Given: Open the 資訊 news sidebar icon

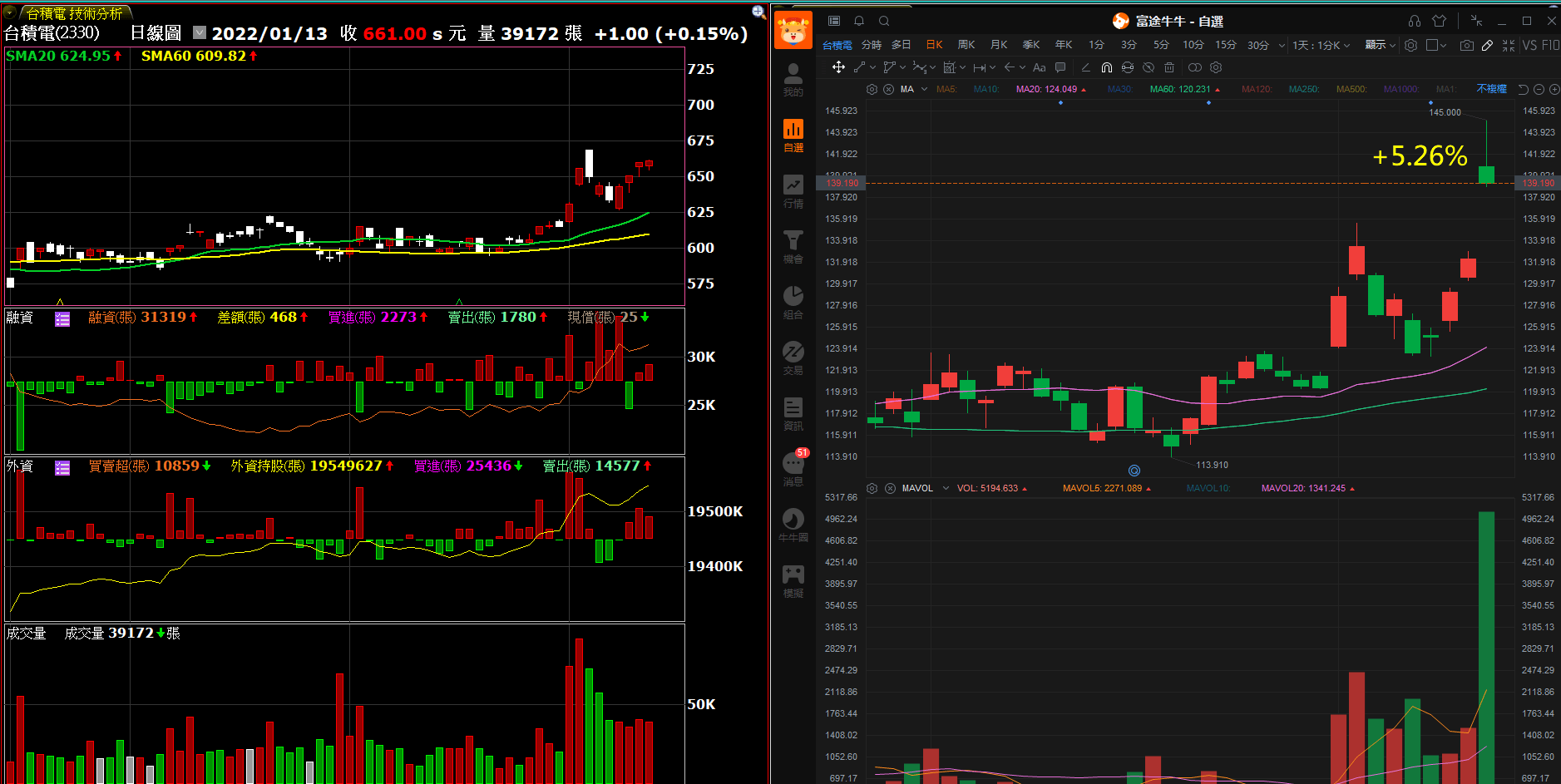Looking at the screenshot, I should 793,414.
